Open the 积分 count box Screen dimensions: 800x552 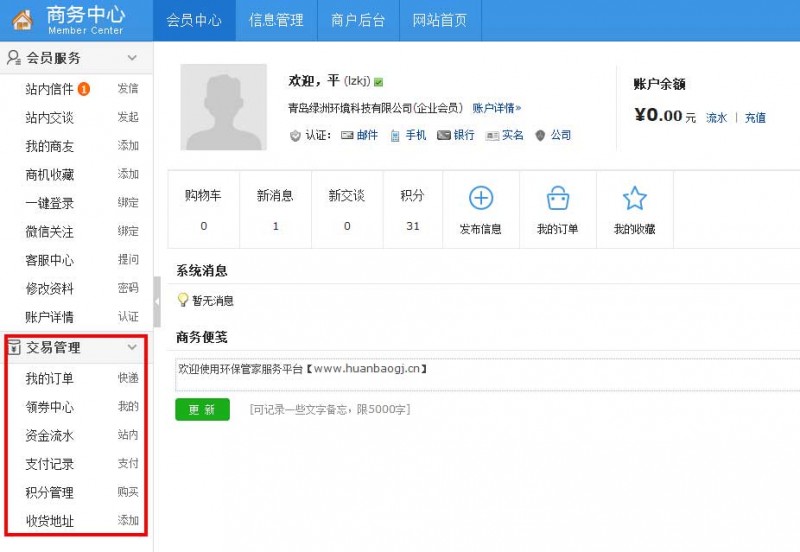(x=413, y=210)
